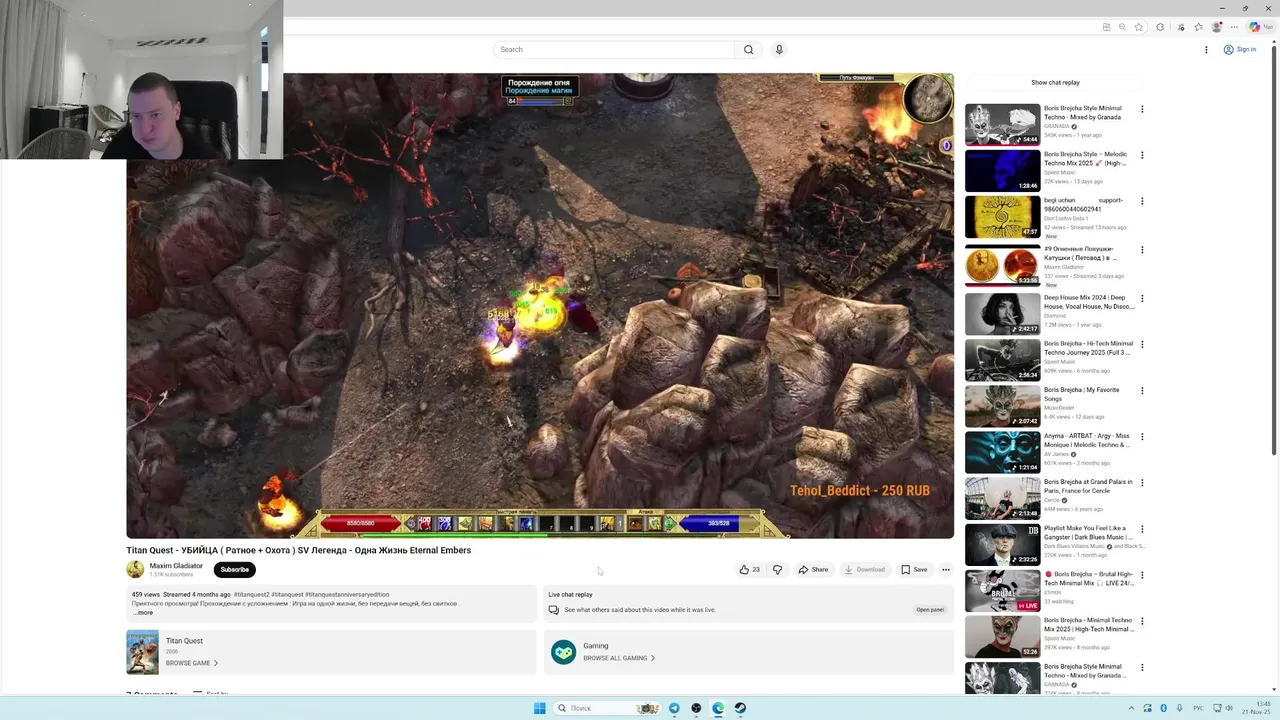Open panel for live chat replay
Viewport: 1280px width, 720px height.
tap(930, 609)
